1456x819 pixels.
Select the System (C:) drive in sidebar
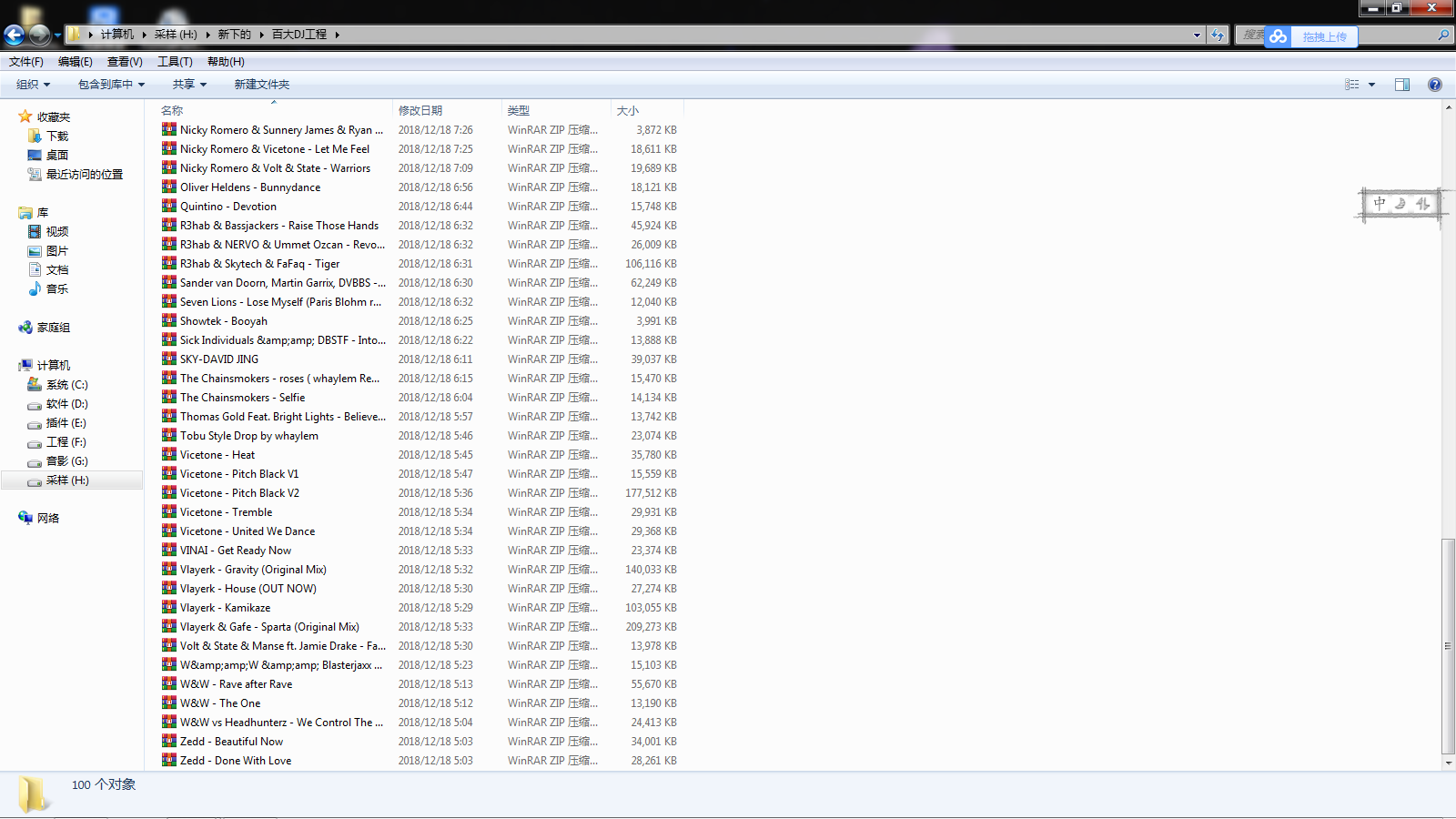(x=66, y=385)
